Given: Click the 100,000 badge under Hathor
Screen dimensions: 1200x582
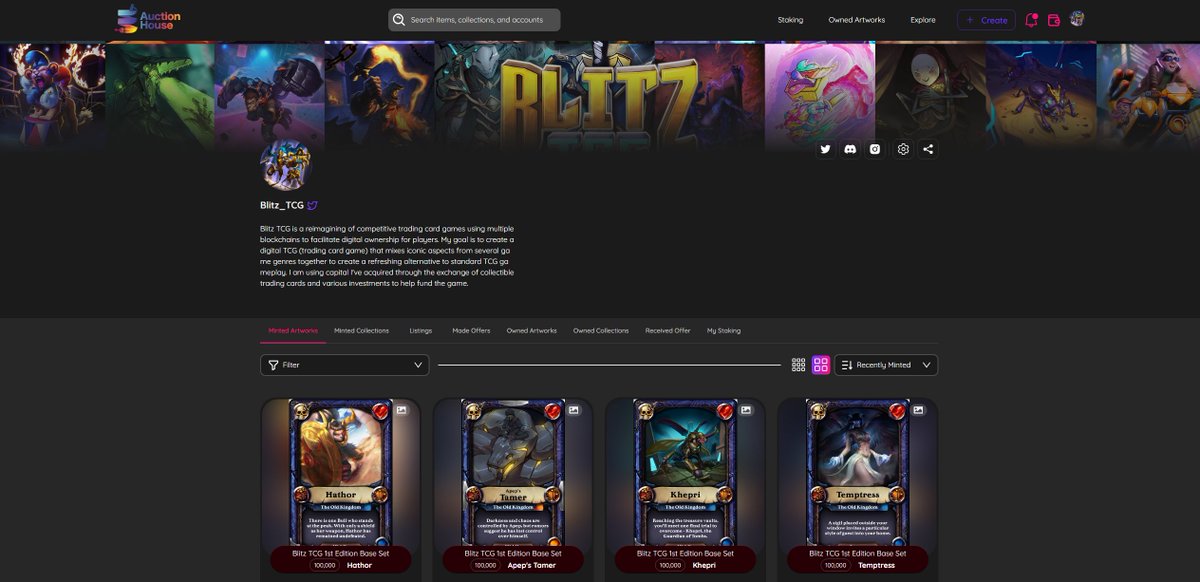Looking at the screenshot, I should coord(324,565).
